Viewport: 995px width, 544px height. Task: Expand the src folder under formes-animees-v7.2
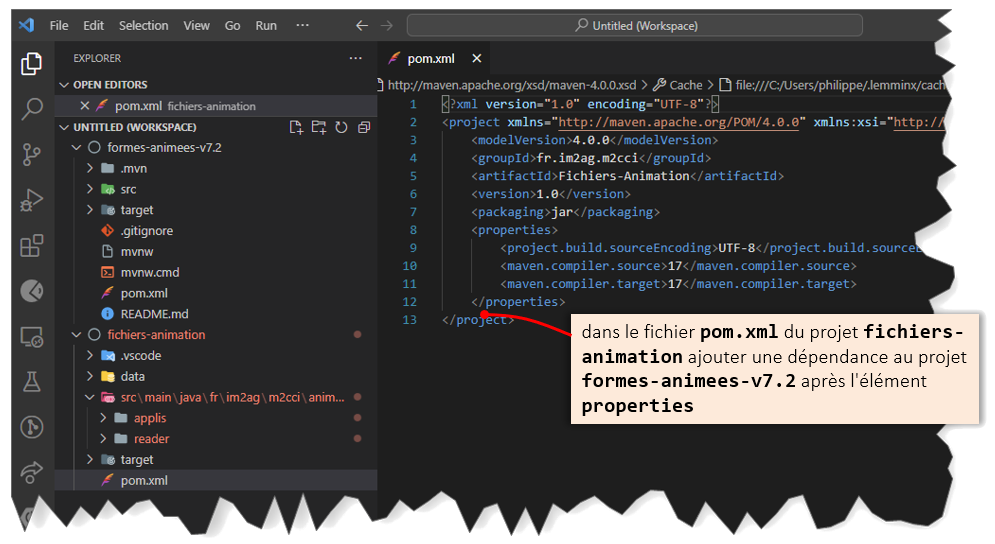[91, 189]
